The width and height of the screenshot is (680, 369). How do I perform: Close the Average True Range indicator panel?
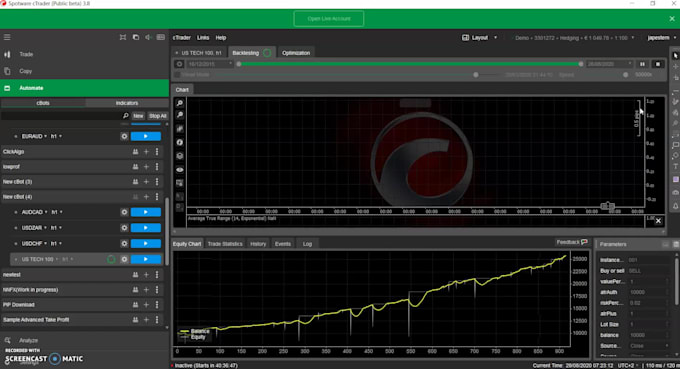coord(658,221)
